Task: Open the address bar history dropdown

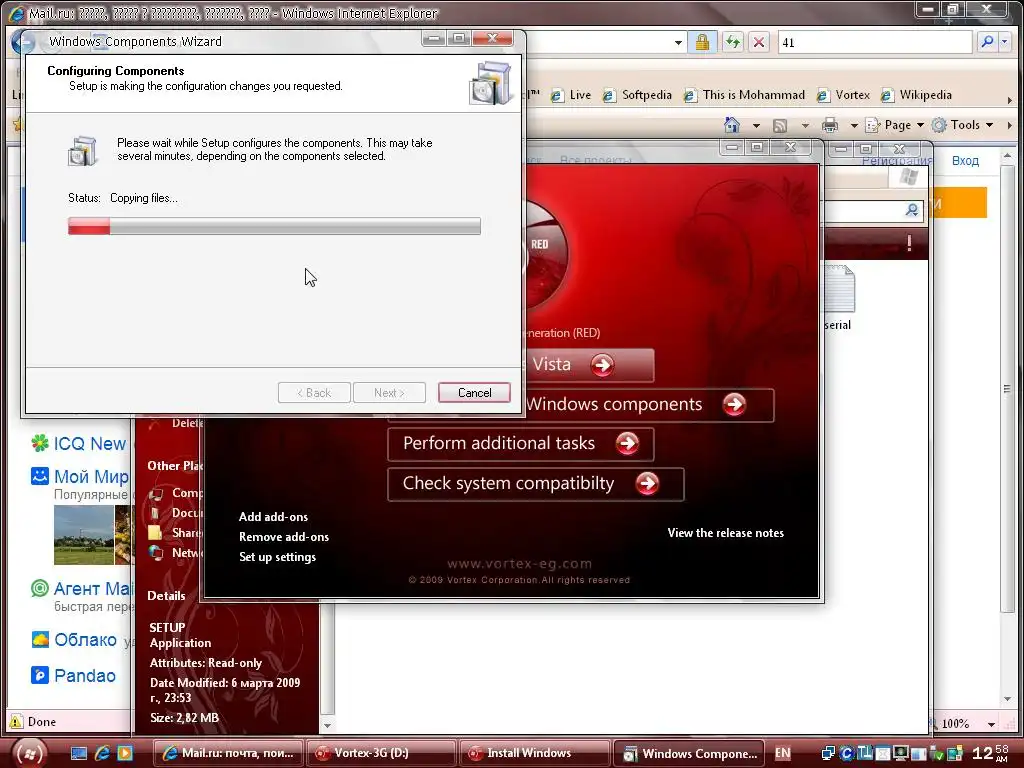Action: click(x=679, y=42)
